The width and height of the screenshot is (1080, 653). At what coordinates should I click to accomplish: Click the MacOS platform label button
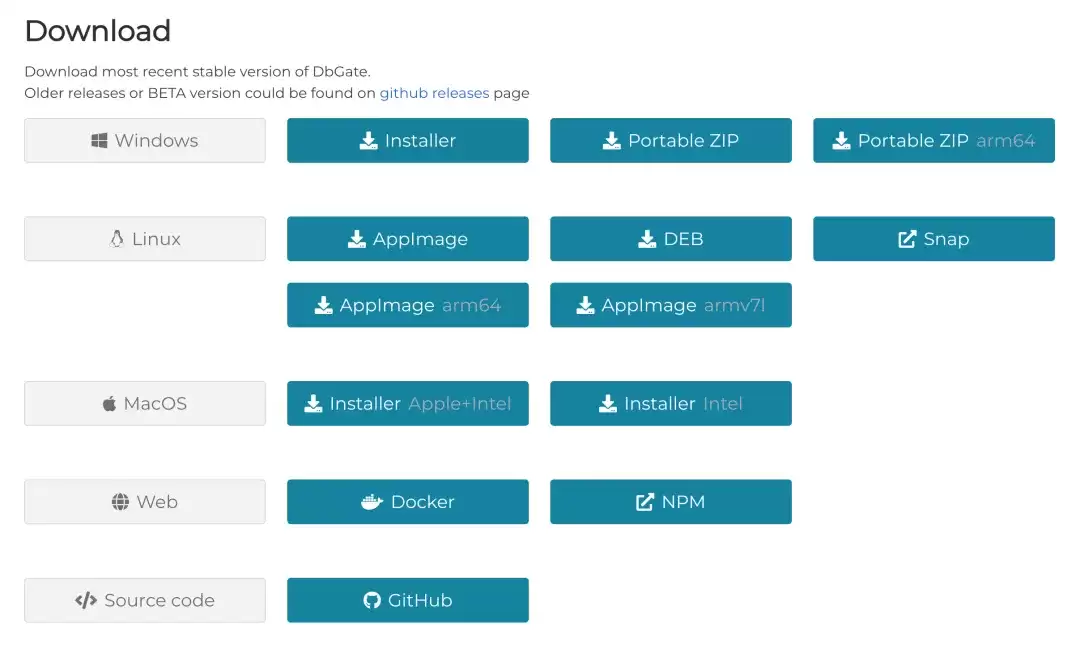click(x=145, y=404)
